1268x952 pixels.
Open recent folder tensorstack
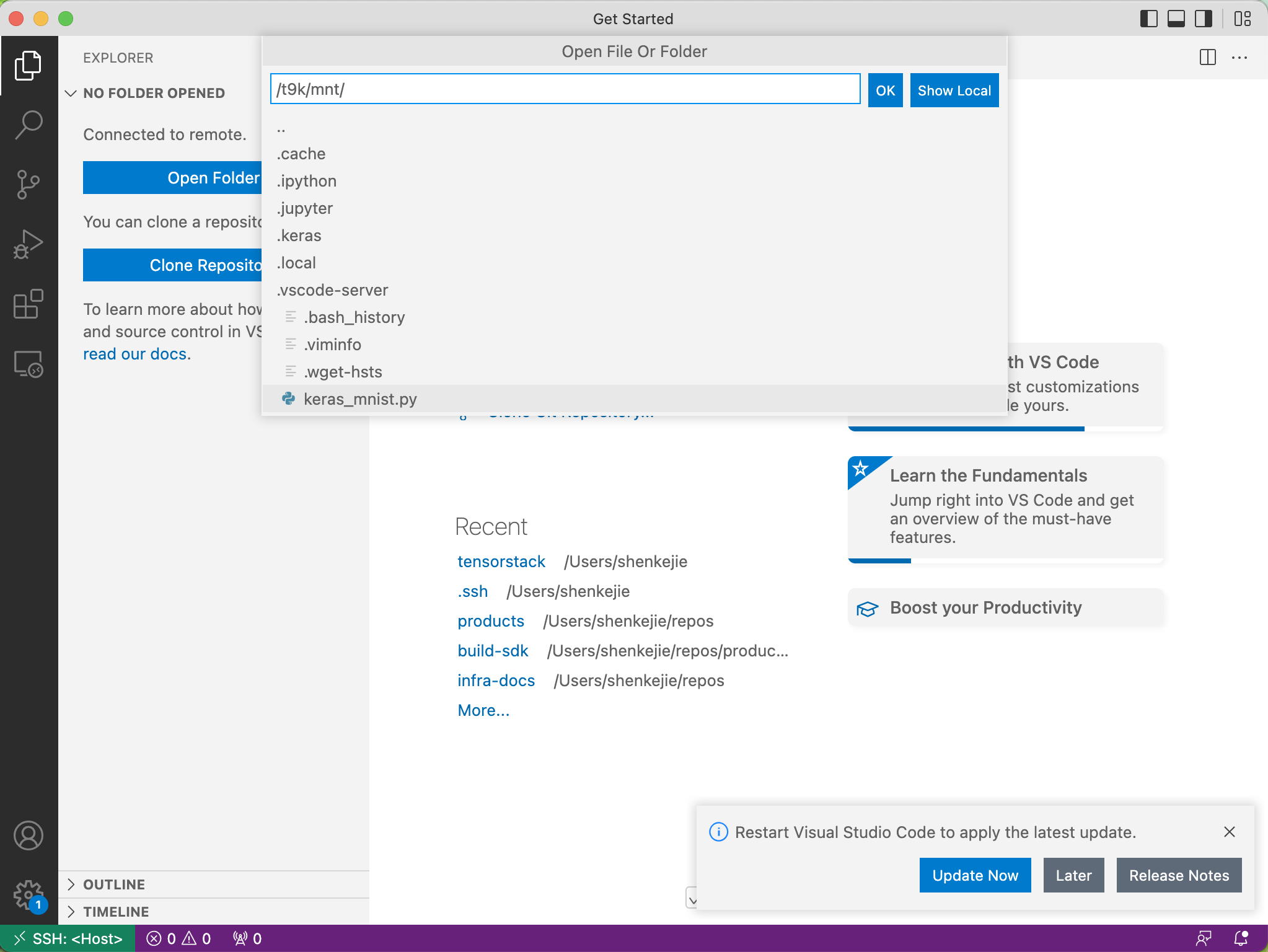pos(501,562)
